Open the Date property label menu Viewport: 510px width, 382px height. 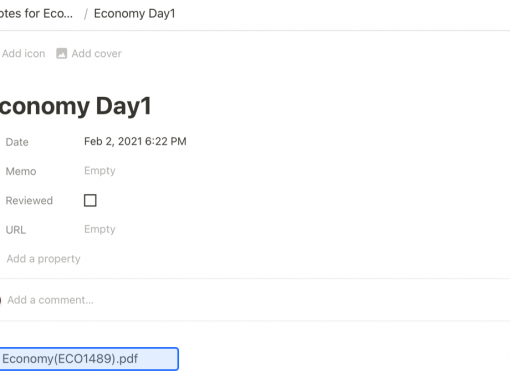tap(17, 142)
